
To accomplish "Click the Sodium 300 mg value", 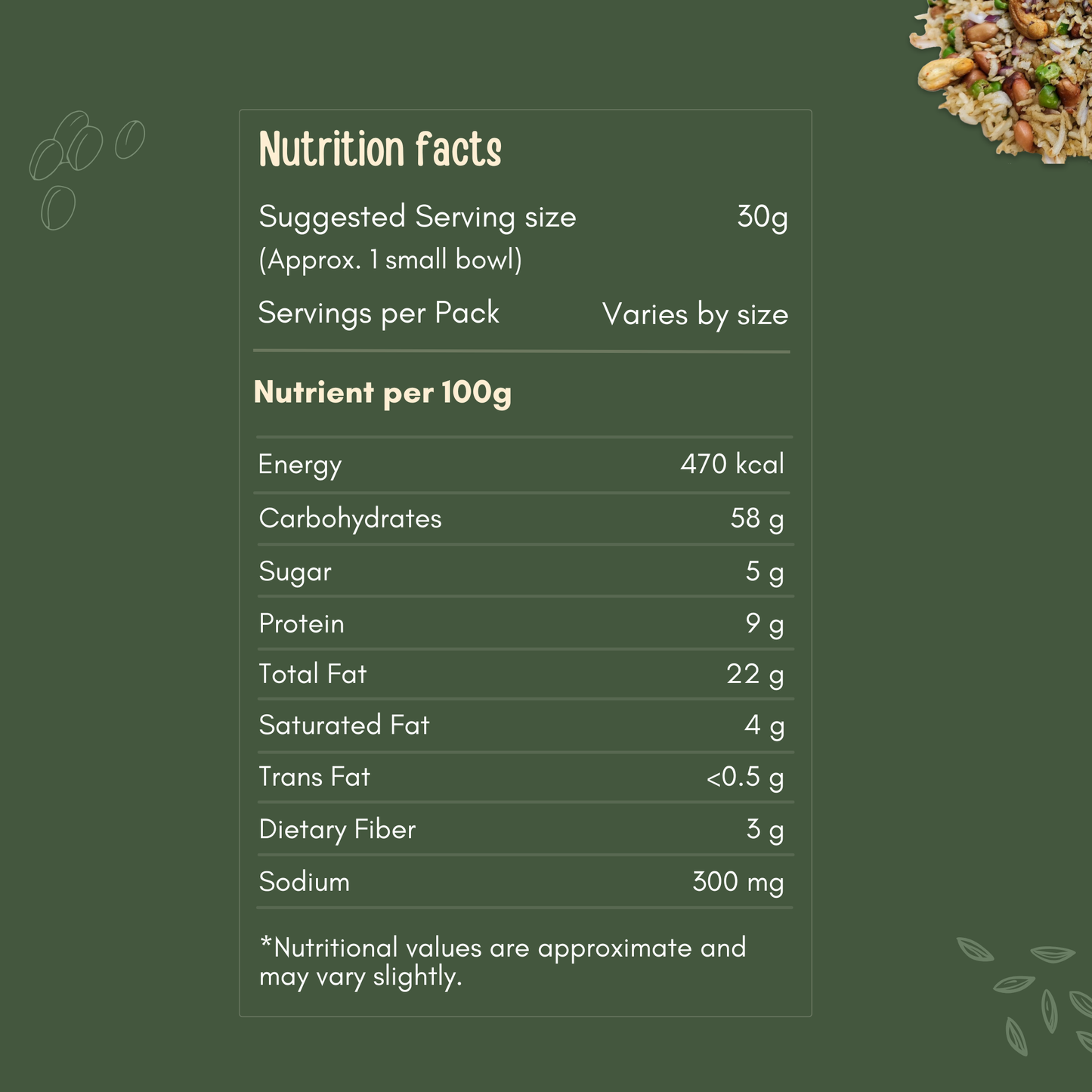I will pyautogui.click(x=738, y=882).
